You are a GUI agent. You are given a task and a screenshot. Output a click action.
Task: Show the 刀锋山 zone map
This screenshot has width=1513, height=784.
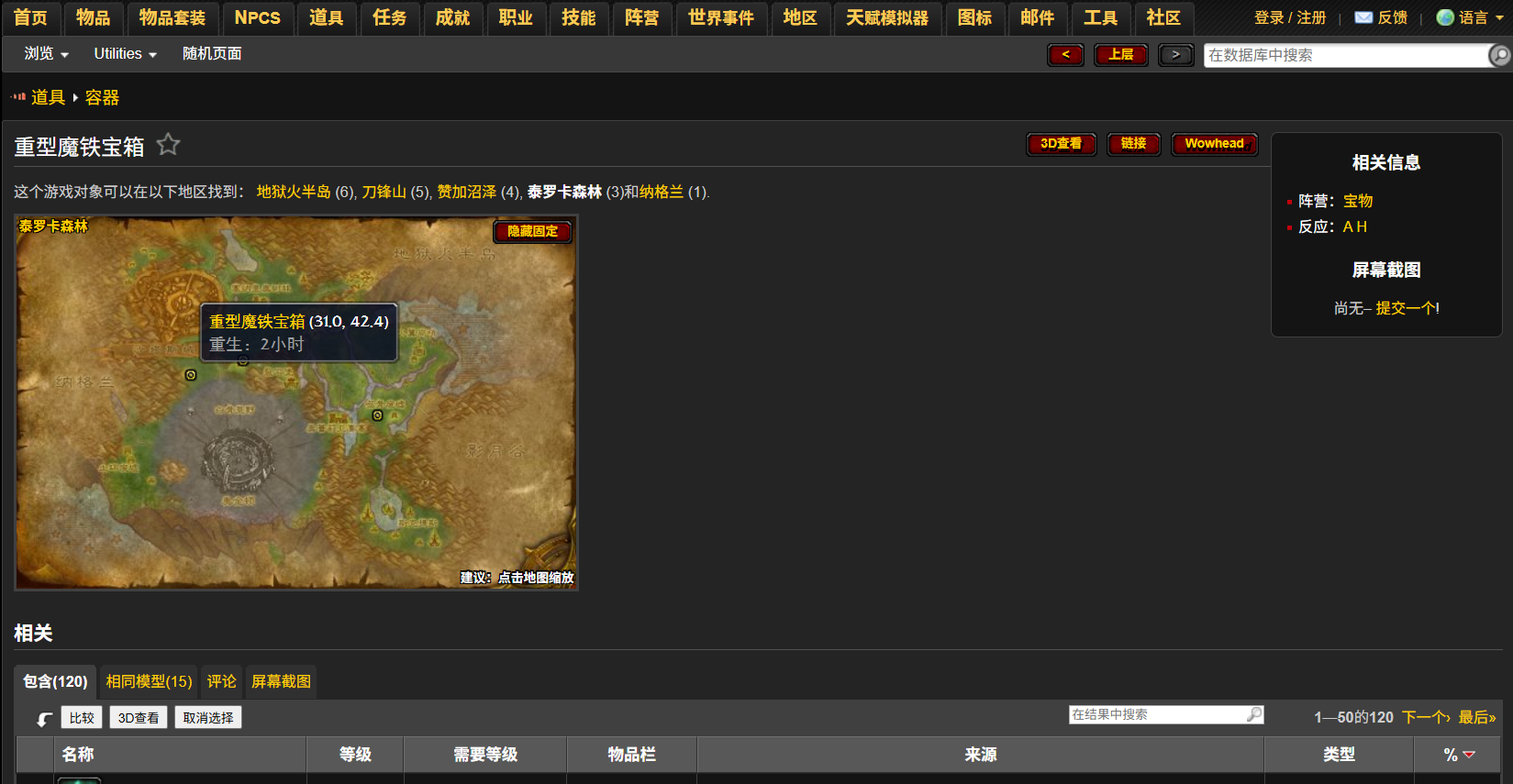click(384, 192)
